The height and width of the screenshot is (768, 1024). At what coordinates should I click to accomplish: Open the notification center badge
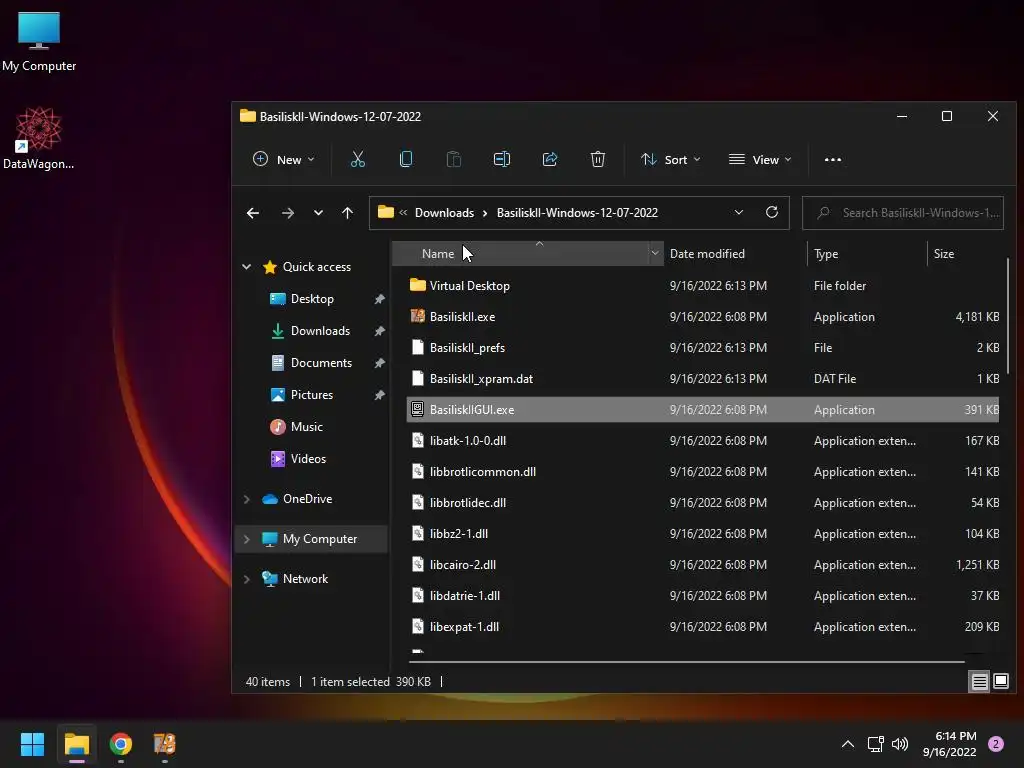(996, 744)
